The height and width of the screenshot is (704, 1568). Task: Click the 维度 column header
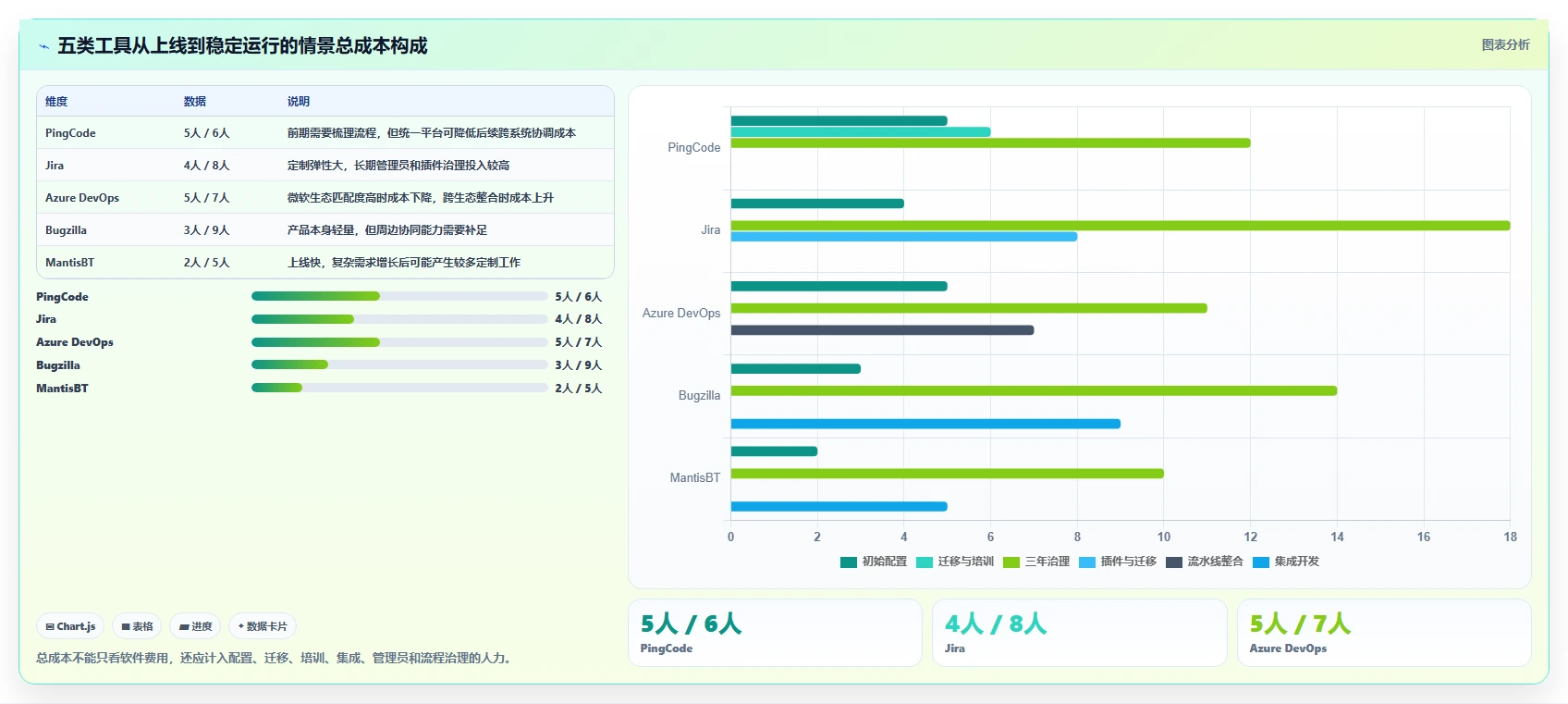56,102
